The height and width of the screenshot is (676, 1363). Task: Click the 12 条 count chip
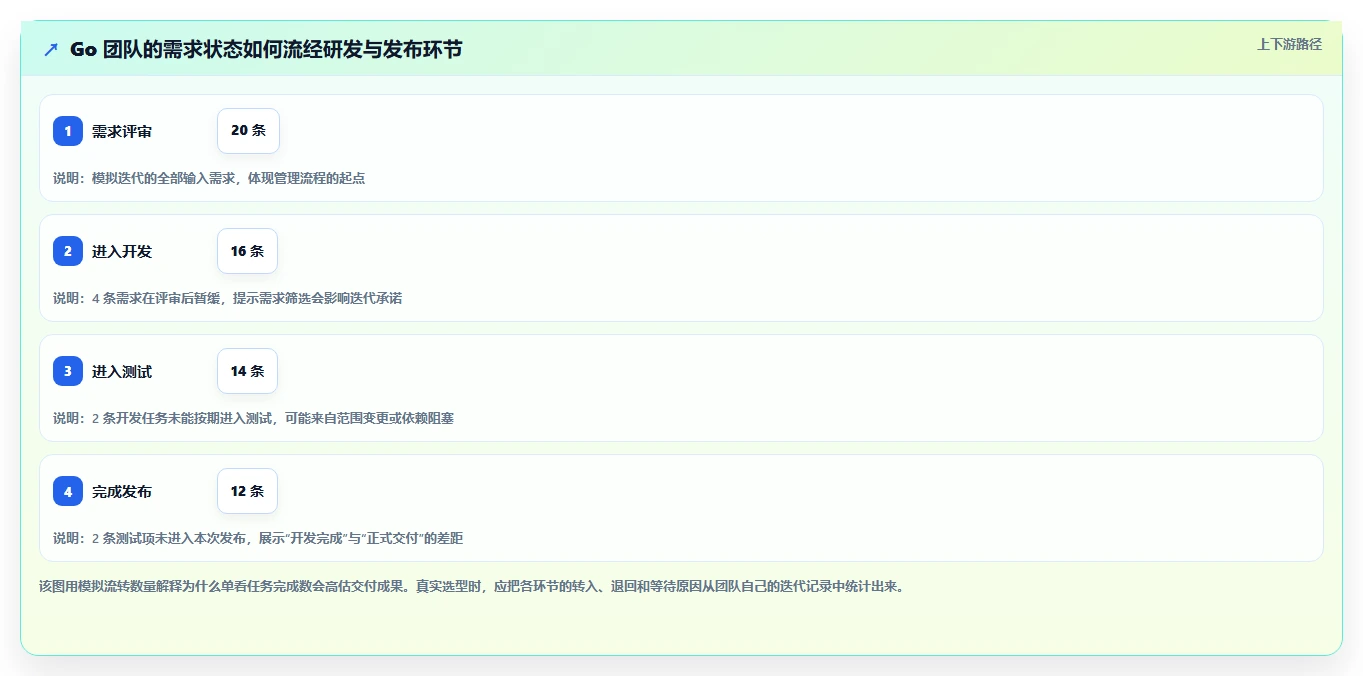[247, 491]
